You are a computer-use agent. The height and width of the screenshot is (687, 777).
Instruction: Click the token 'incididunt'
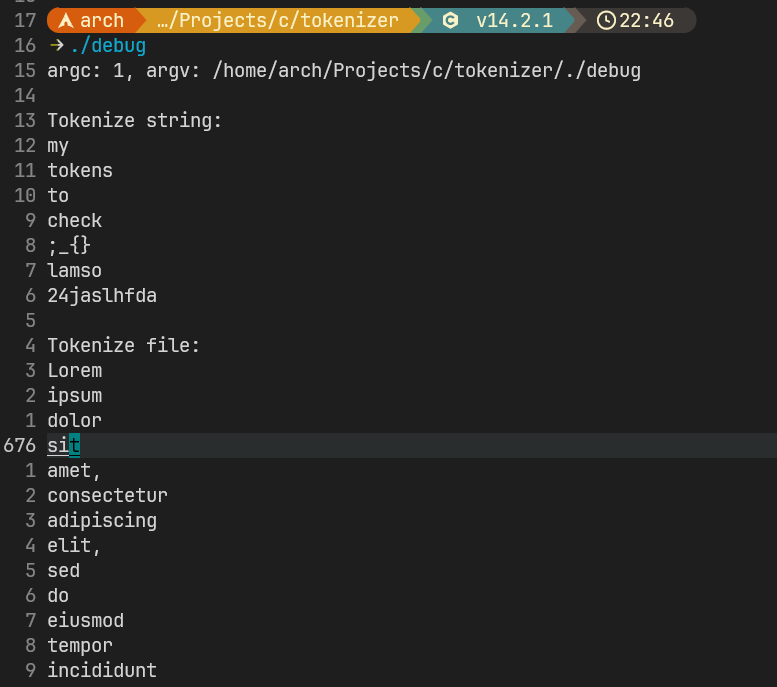pos(102,671)
